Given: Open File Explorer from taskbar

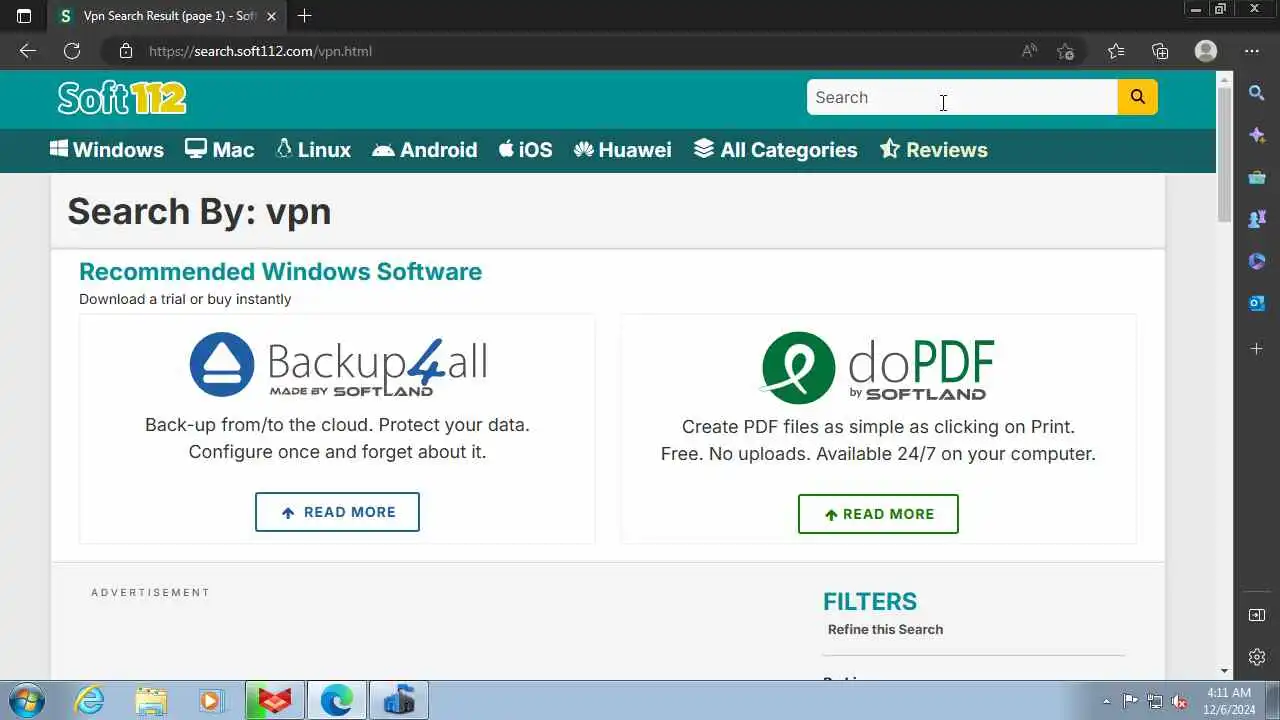Looking at the screenshot, I should (151, 701).
